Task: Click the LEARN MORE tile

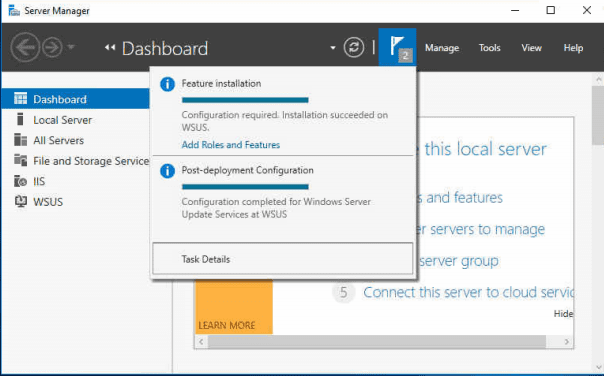Action: [234, 307]
